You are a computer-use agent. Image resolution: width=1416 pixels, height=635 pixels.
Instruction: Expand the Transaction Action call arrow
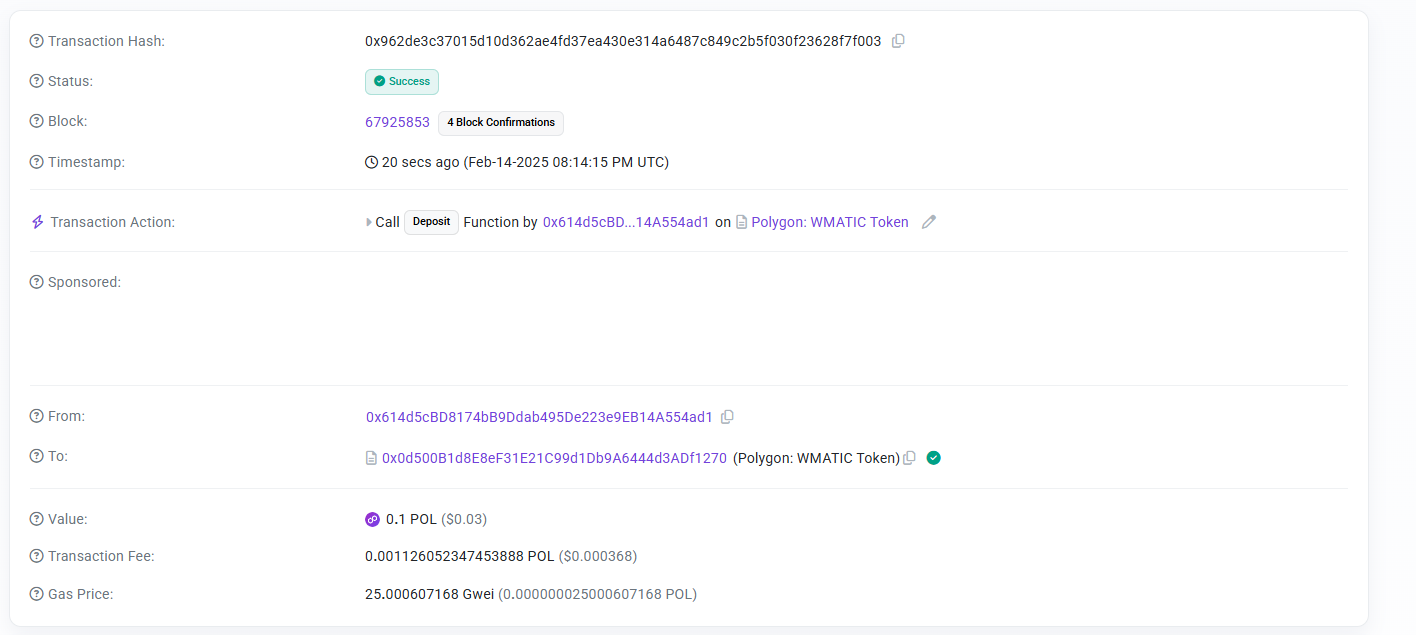tap(369, 222)
